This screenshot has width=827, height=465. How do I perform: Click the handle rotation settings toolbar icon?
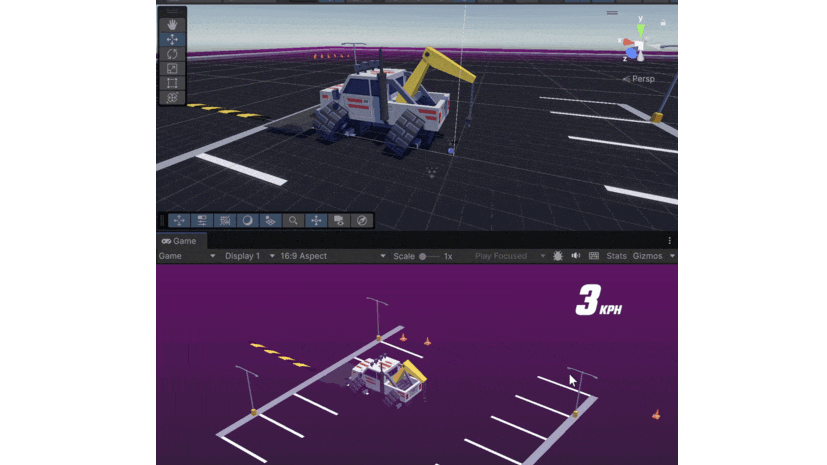coord(202,220)
